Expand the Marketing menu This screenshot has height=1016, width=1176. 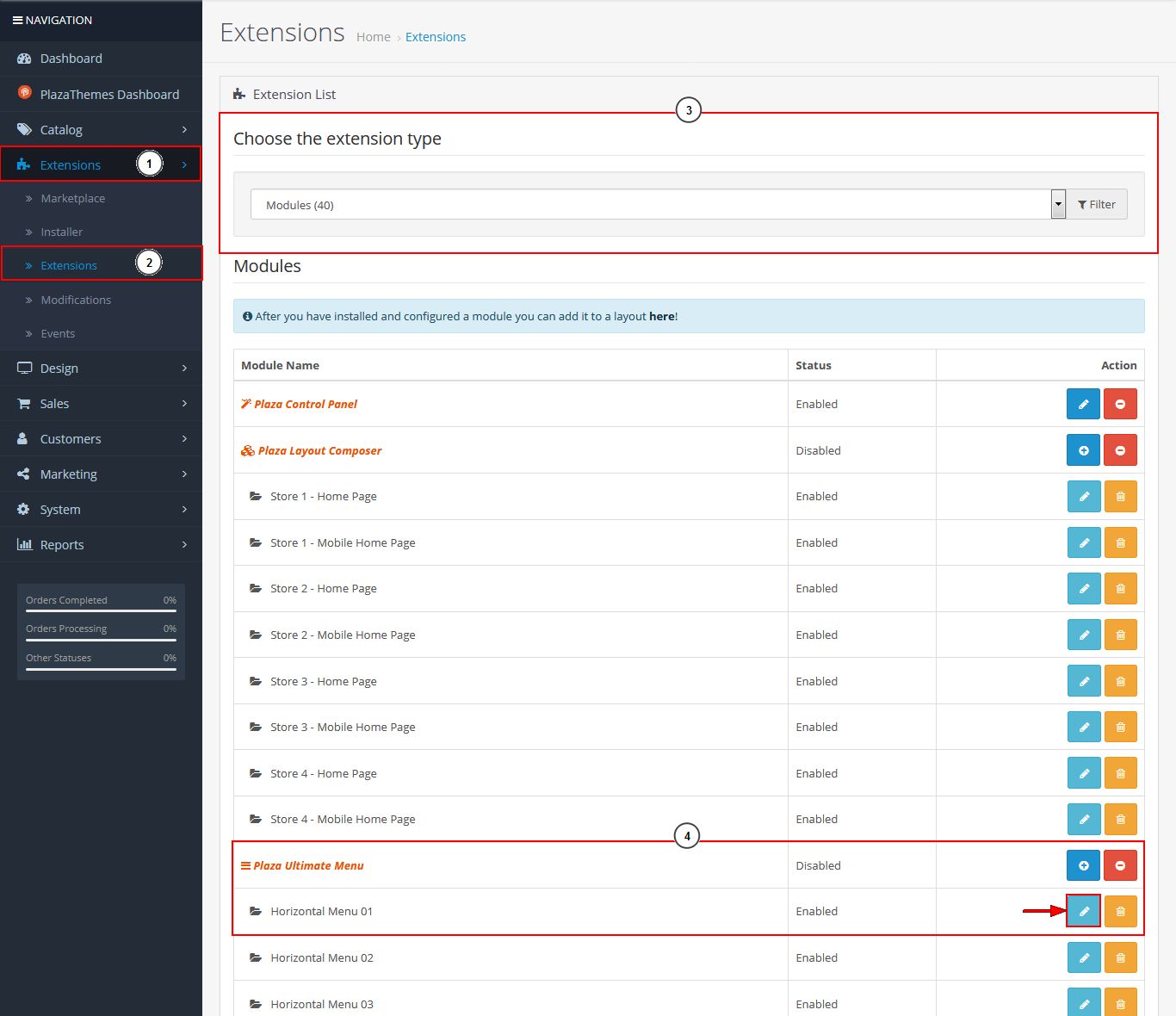[x=101, y=474]
